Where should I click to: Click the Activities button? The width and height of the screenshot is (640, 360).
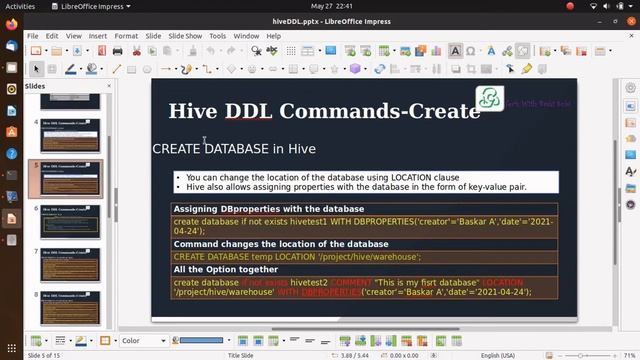[x=20, y=7]
